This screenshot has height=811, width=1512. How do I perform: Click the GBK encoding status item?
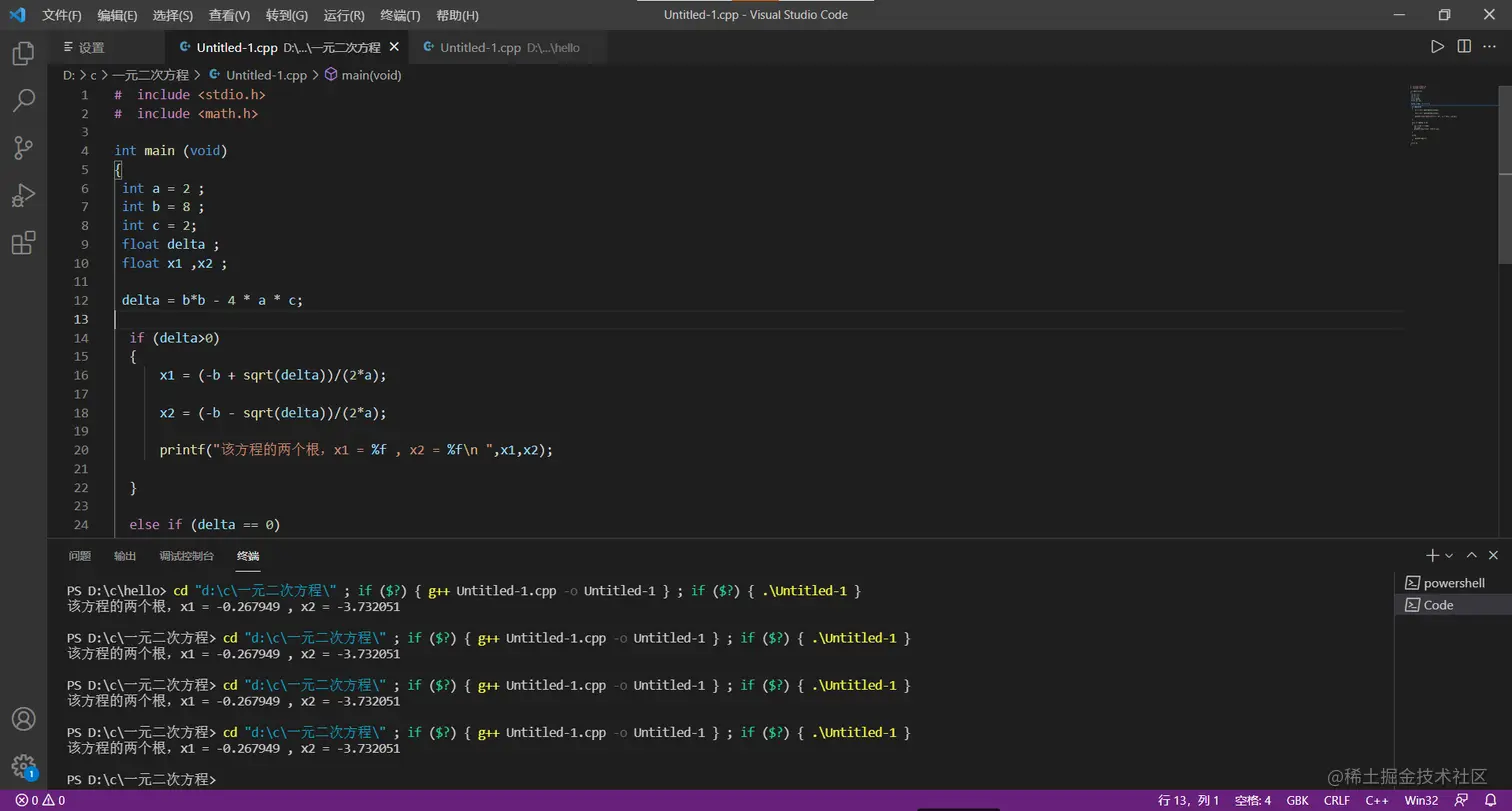coord(1297,800)
